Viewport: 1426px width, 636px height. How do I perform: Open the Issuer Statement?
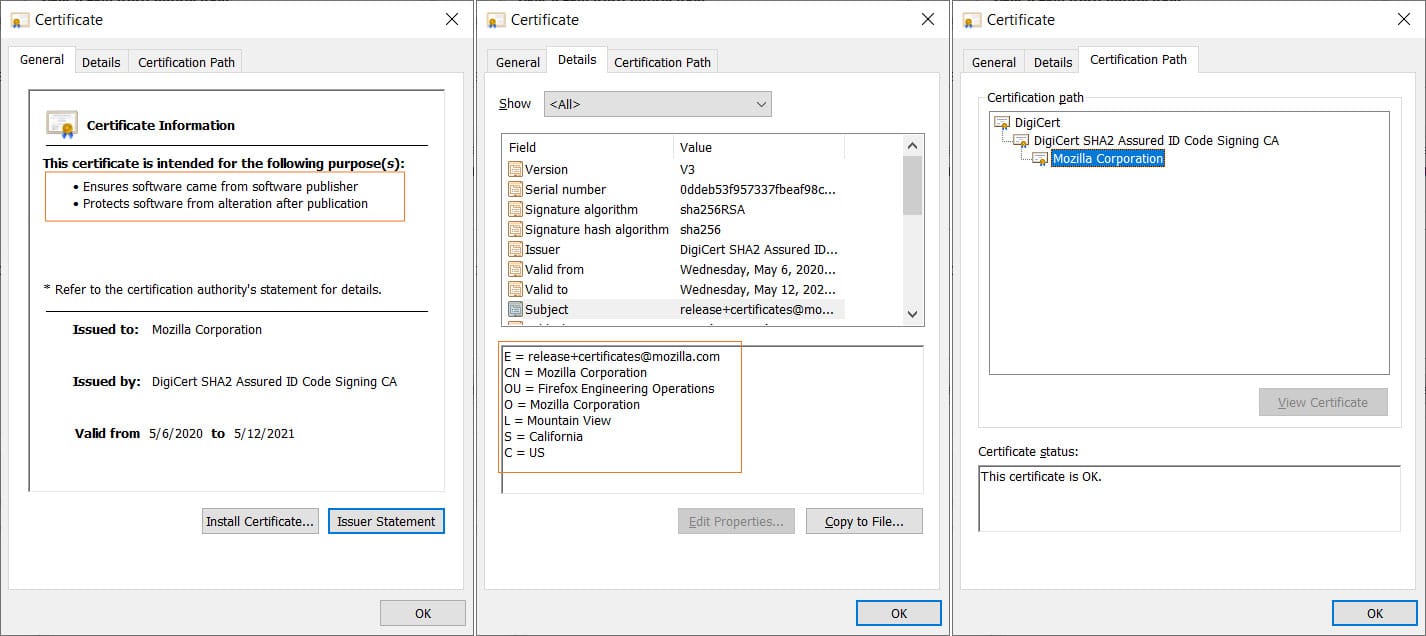[x=386, y=521]
